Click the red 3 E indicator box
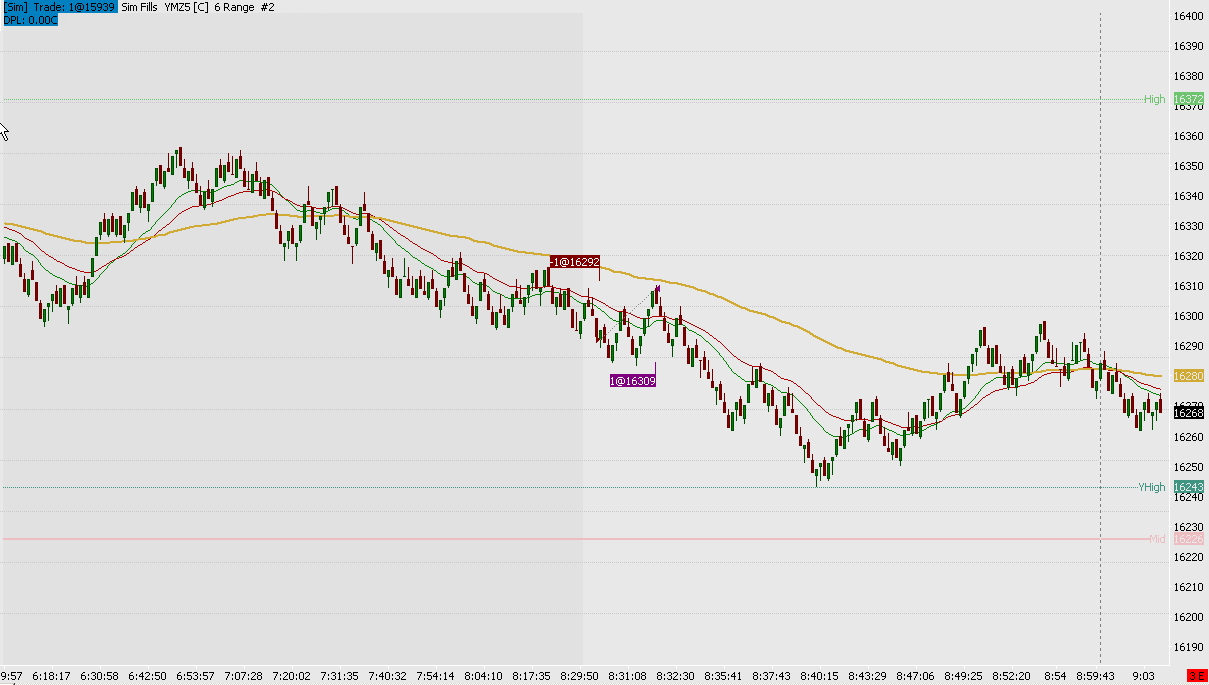 click(x=1195, y=676)
